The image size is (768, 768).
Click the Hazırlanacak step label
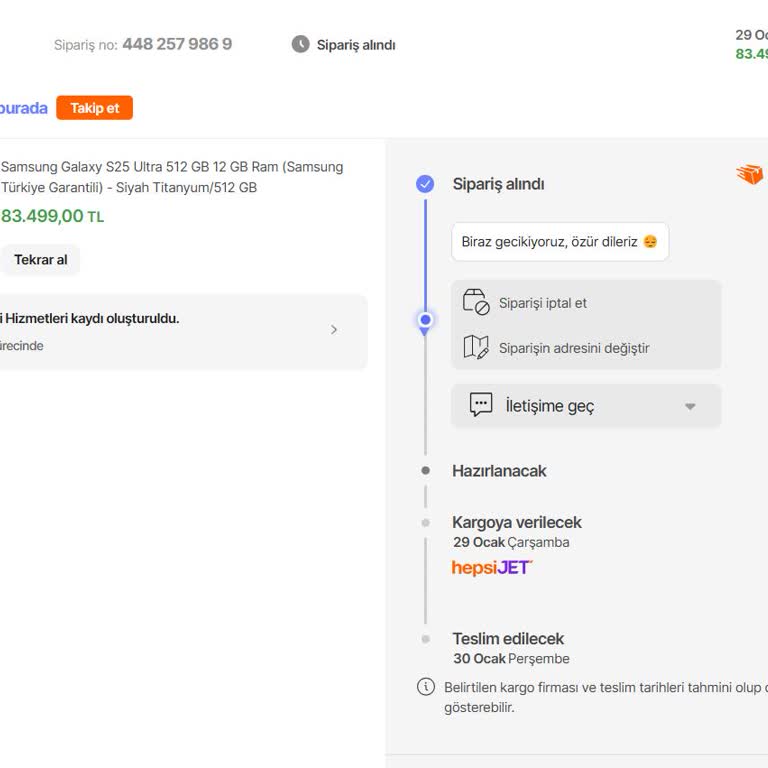tap(499, 471)
